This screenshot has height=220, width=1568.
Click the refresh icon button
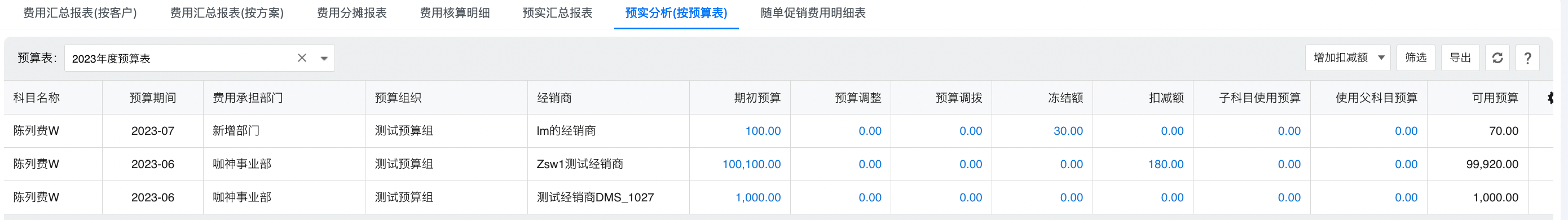[1497, 58]
